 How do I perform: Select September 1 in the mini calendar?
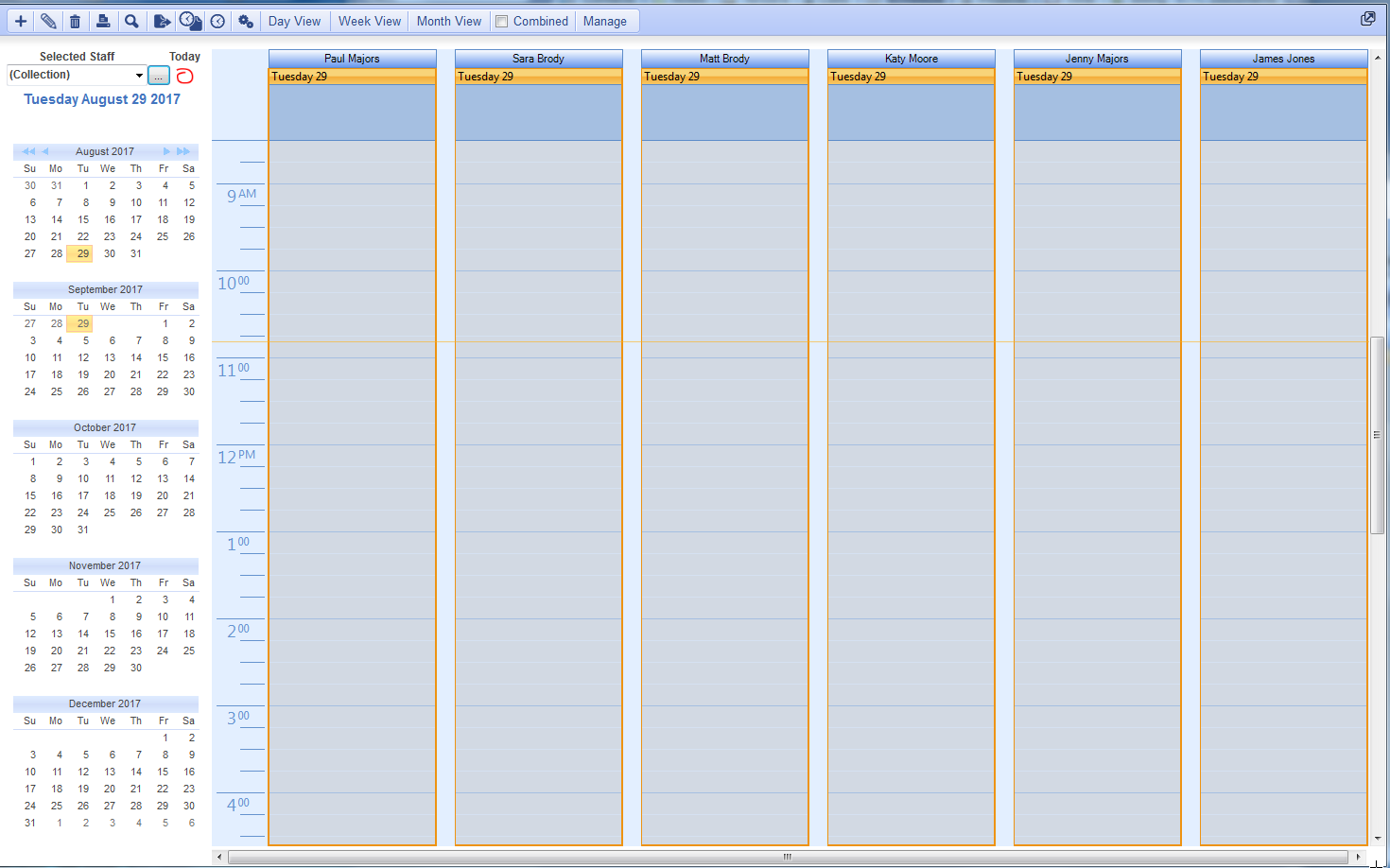(165, 323)
